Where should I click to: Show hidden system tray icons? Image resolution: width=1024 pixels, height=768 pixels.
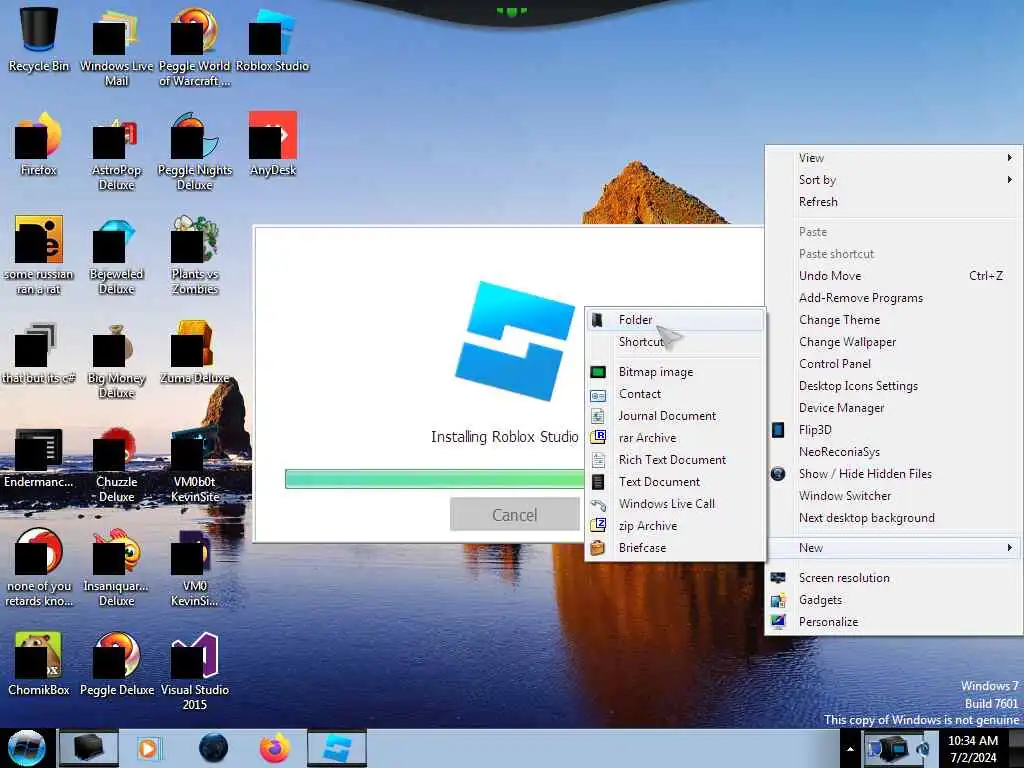[x=850, y=749]
